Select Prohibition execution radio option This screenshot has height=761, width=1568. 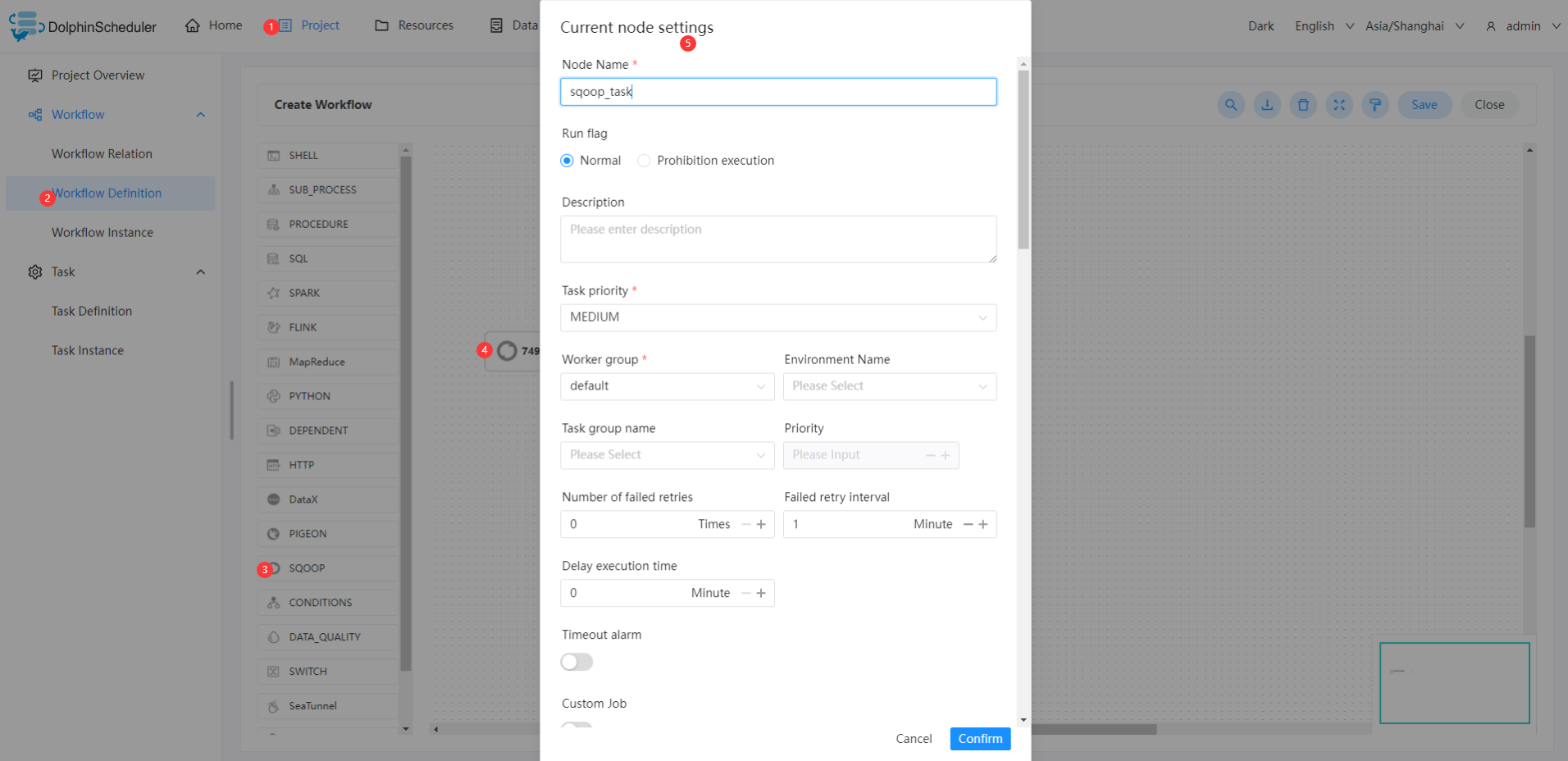644,161
